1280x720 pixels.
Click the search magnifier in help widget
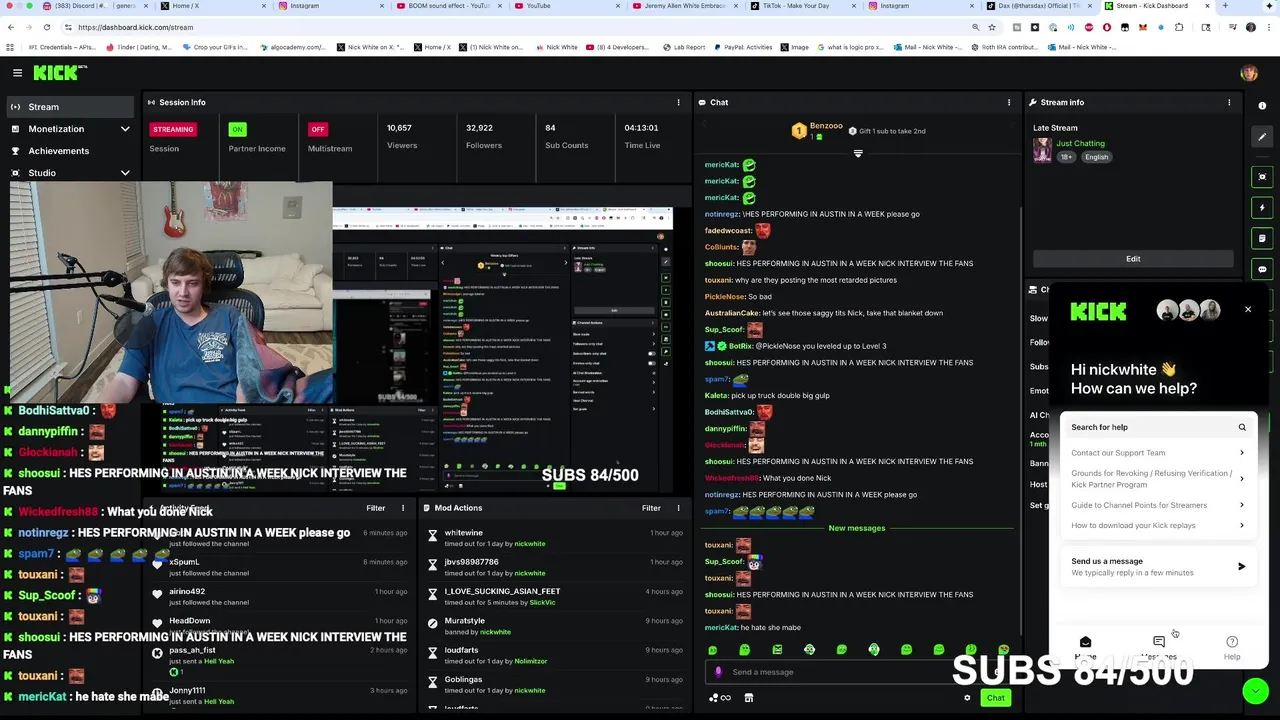[x=1242, y=427]
